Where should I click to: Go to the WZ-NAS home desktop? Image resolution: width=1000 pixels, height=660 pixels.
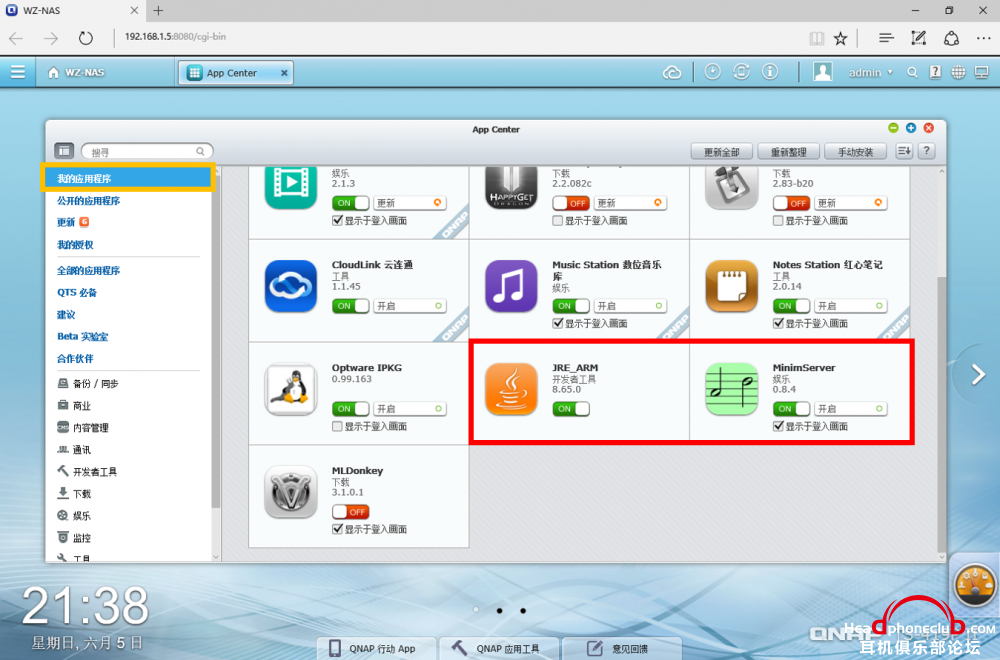[76, 73]
